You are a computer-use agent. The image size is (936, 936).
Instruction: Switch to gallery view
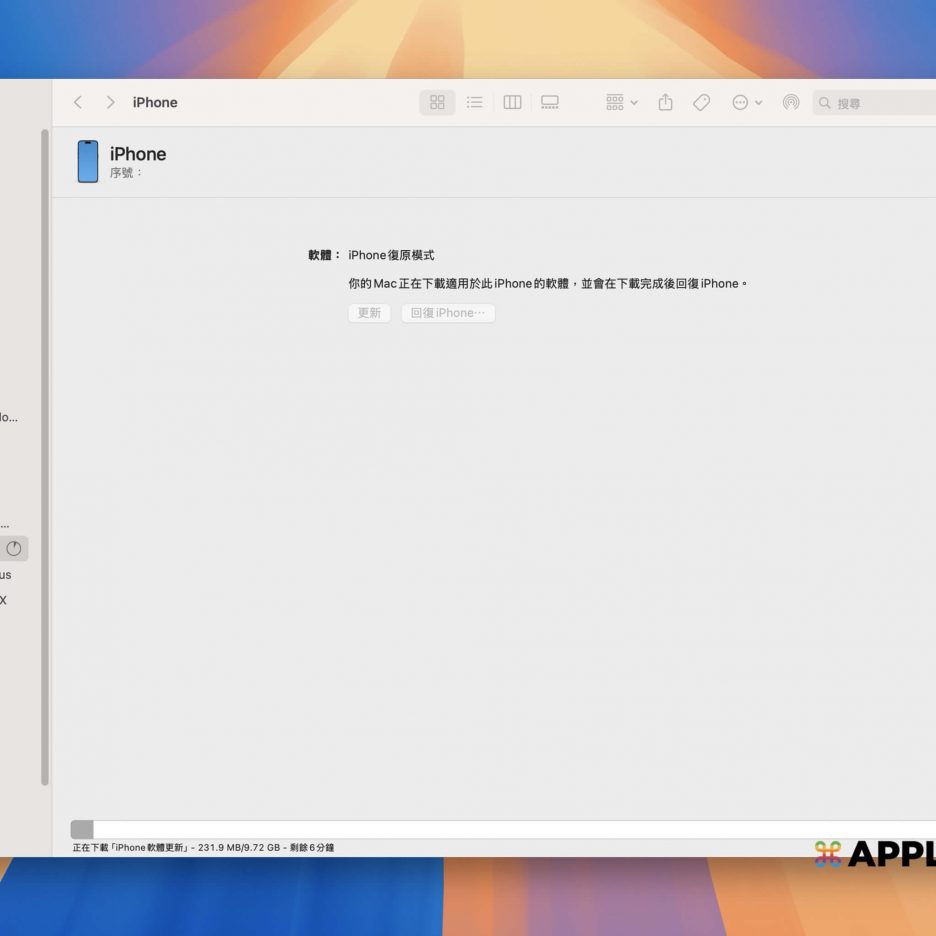549,102
